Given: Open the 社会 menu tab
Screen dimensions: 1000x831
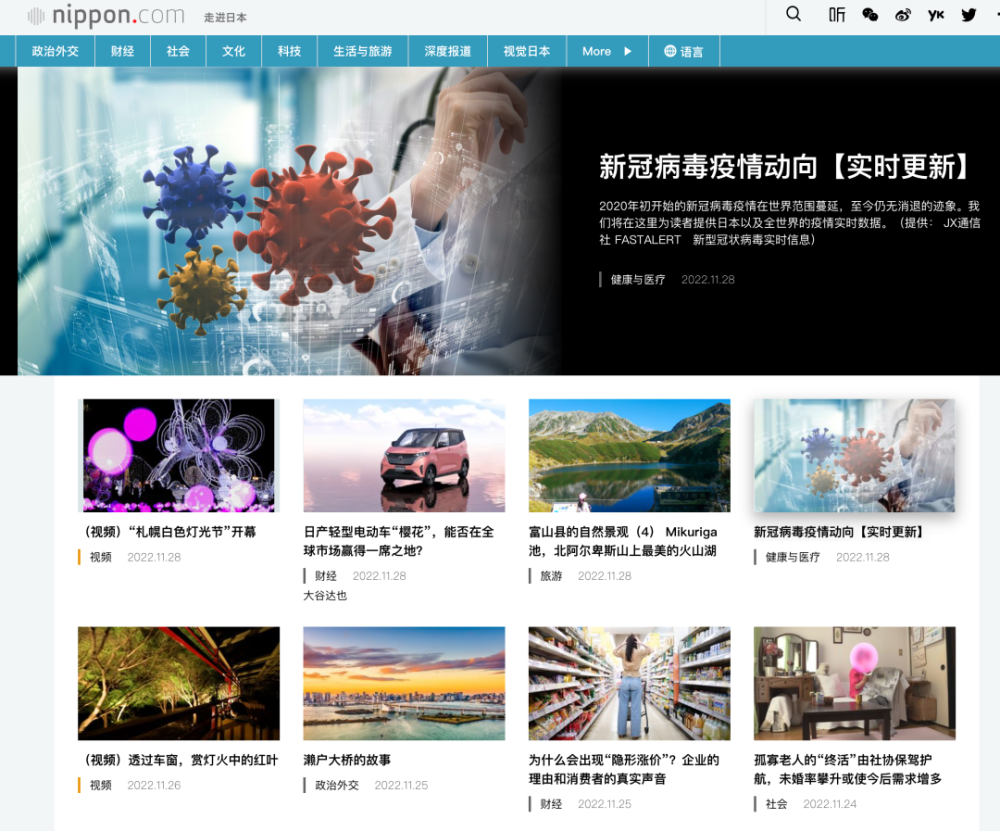Looking at the screenshot, I should click(x=178, y=51).
